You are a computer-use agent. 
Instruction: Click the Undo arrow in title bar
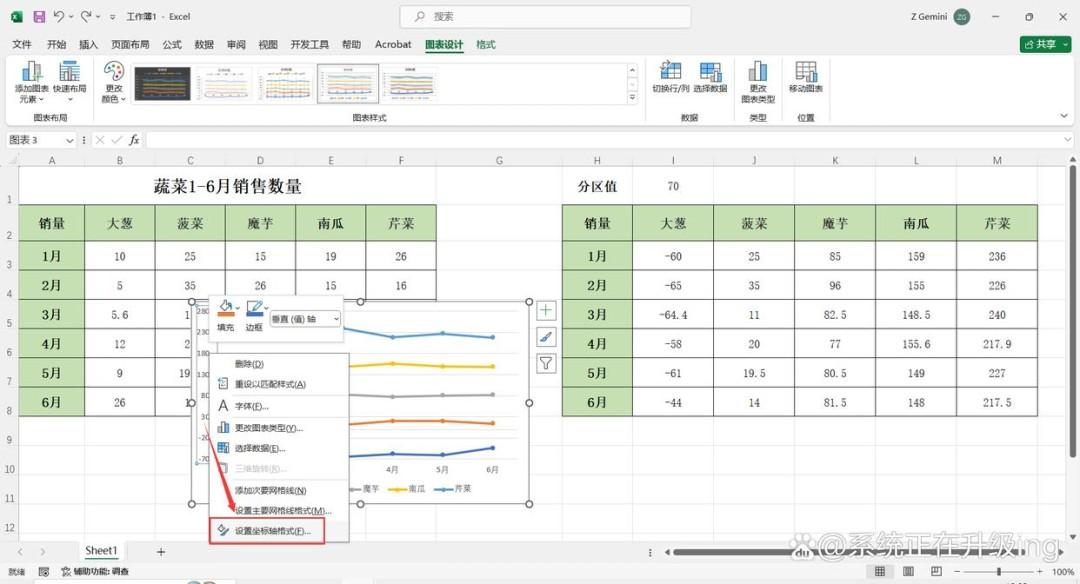click(x=59, y=17)
